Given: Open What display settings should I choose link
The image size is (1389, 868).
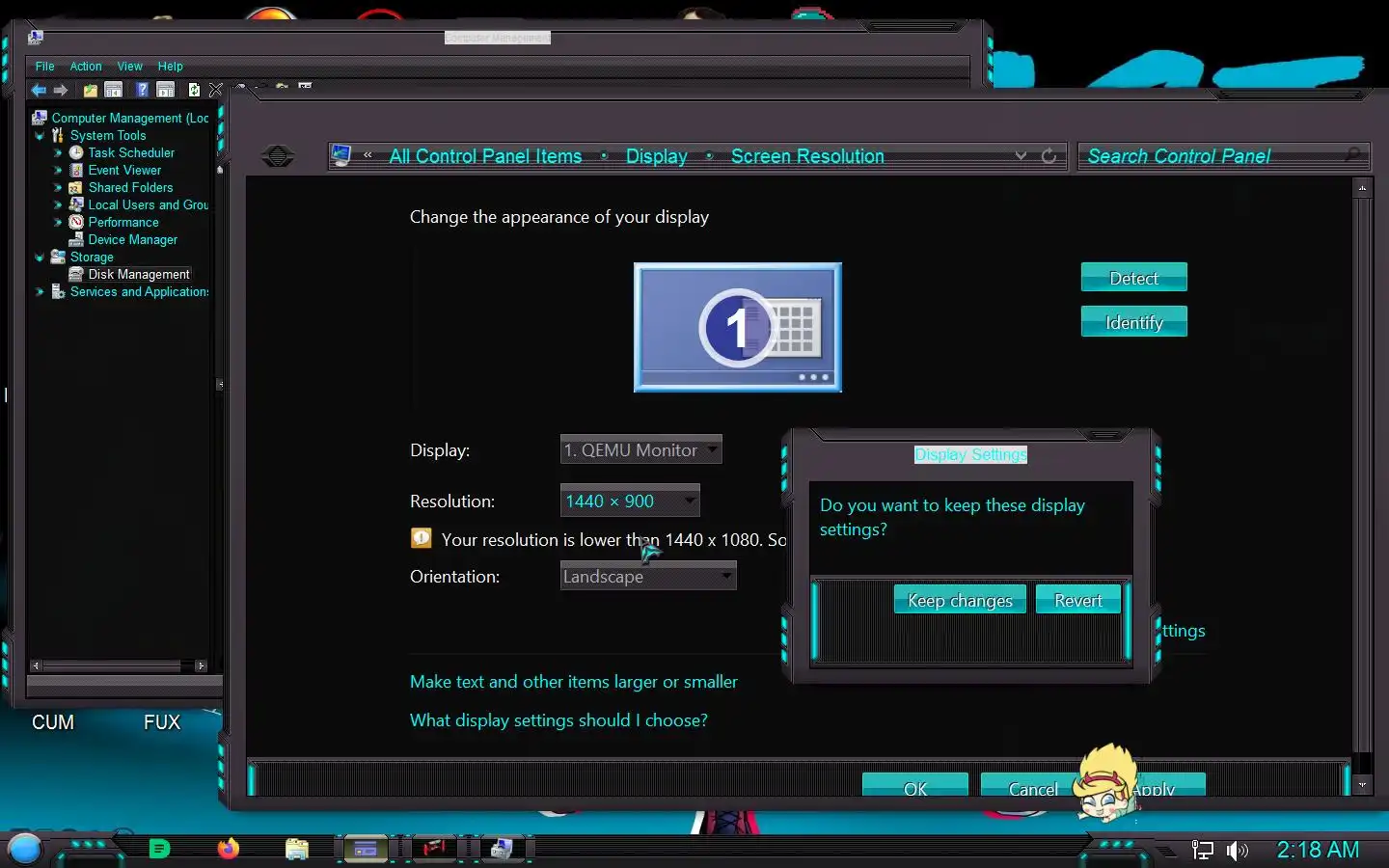Looking at the screenshot, I should click(558, 720).
